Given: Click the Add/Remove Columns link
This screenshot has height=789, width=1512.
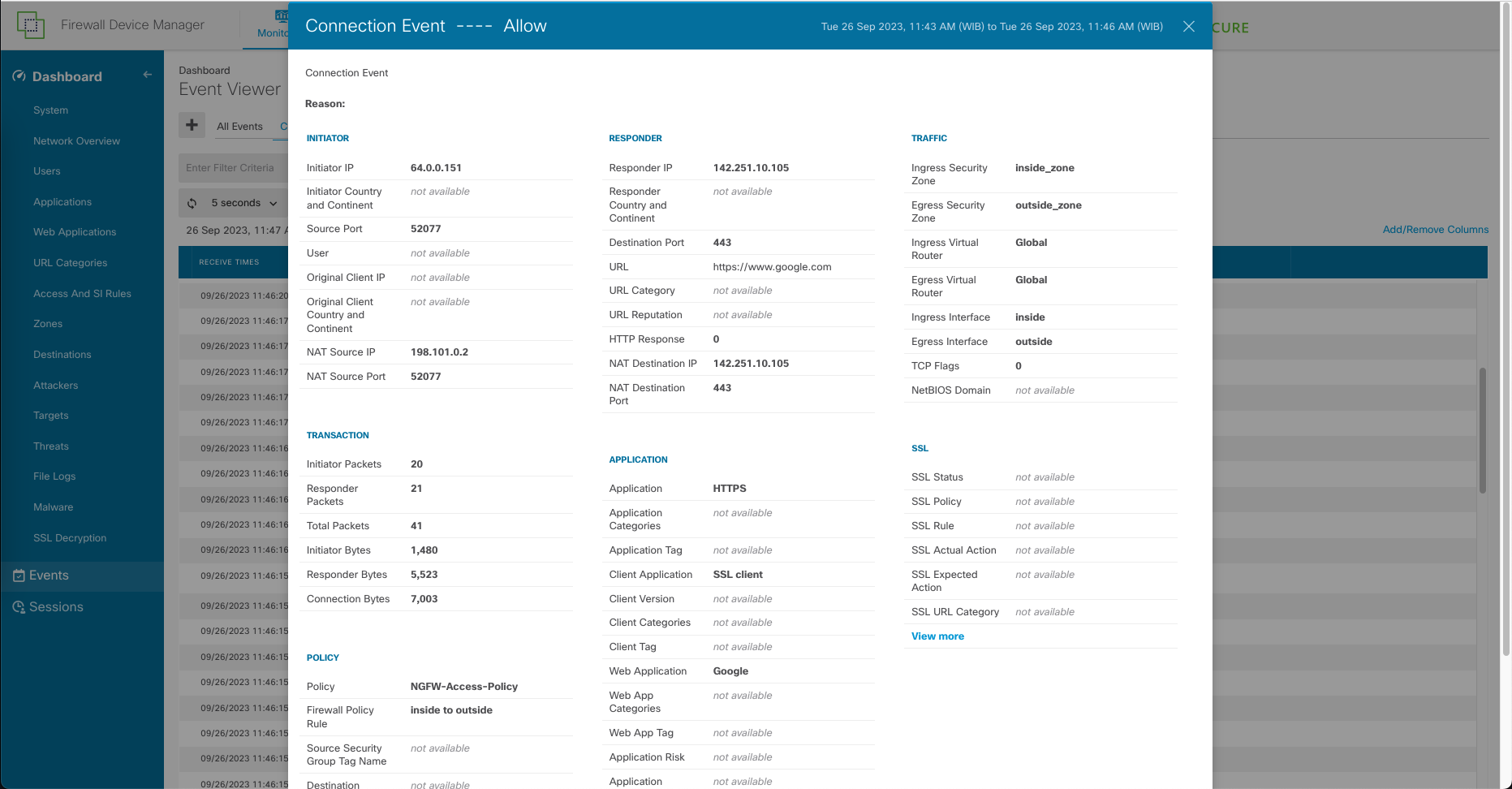Looking at the screenshot, I should point(1435,230).
